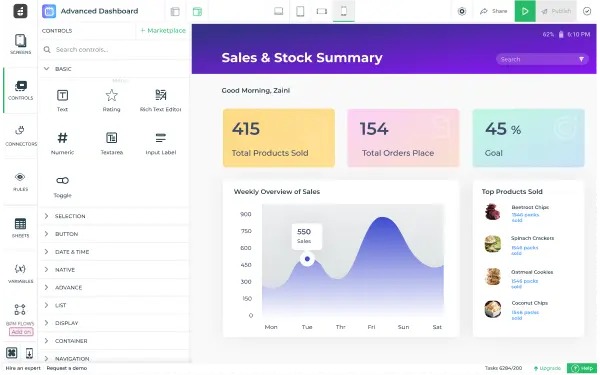Image resolution: width=600 pixels, height=375 pixels.
Task: Select the Numeric hash control
Action: tap(62, 143)
